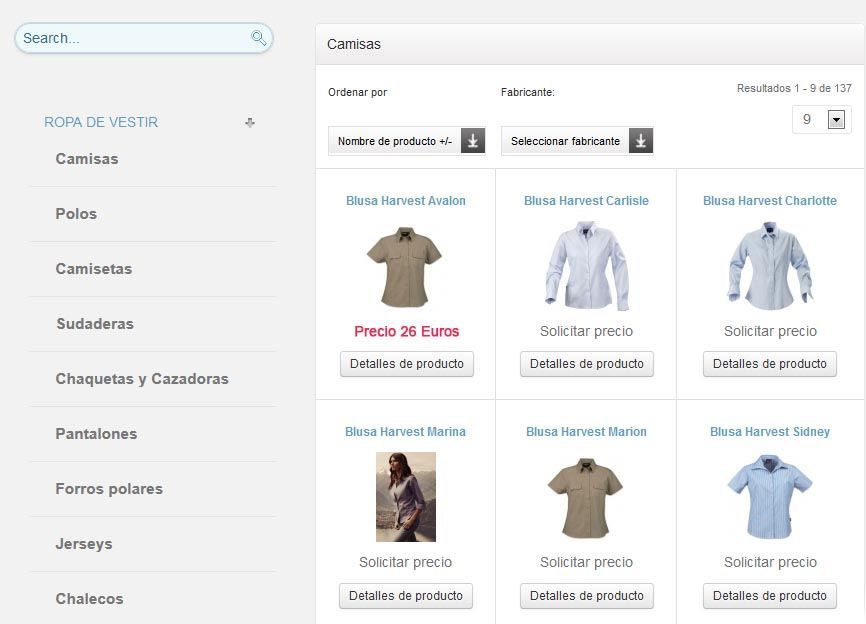Image resolution: width=866 pixels, height=624 pixels.
Task: Focus the Search input field
Action: coord(144,38)
